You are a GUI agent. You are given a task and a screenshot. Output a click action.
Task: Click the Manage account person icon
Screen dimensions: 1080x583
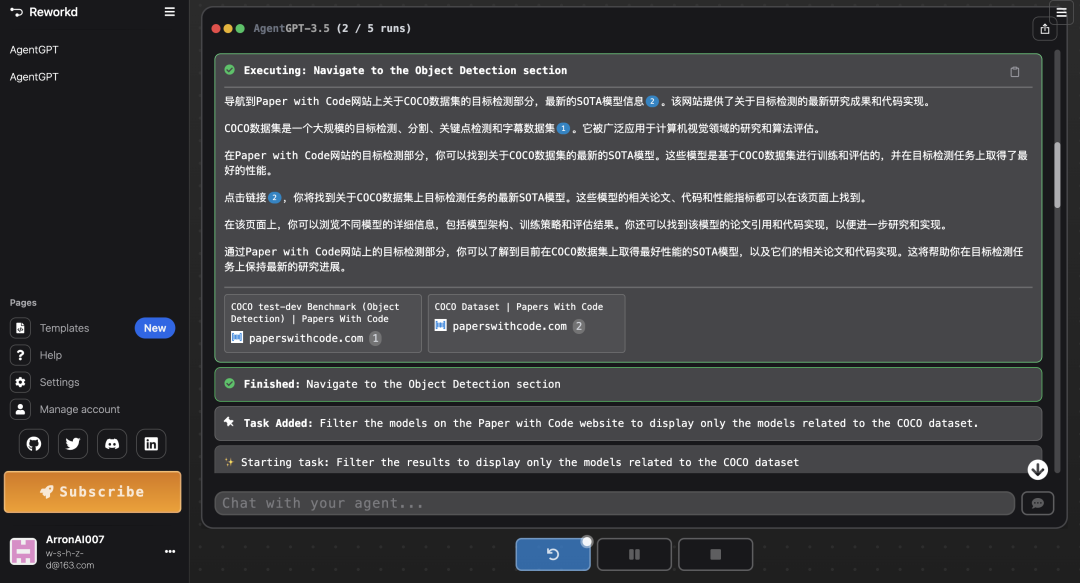pyautogui.click(x=20, y=409)
